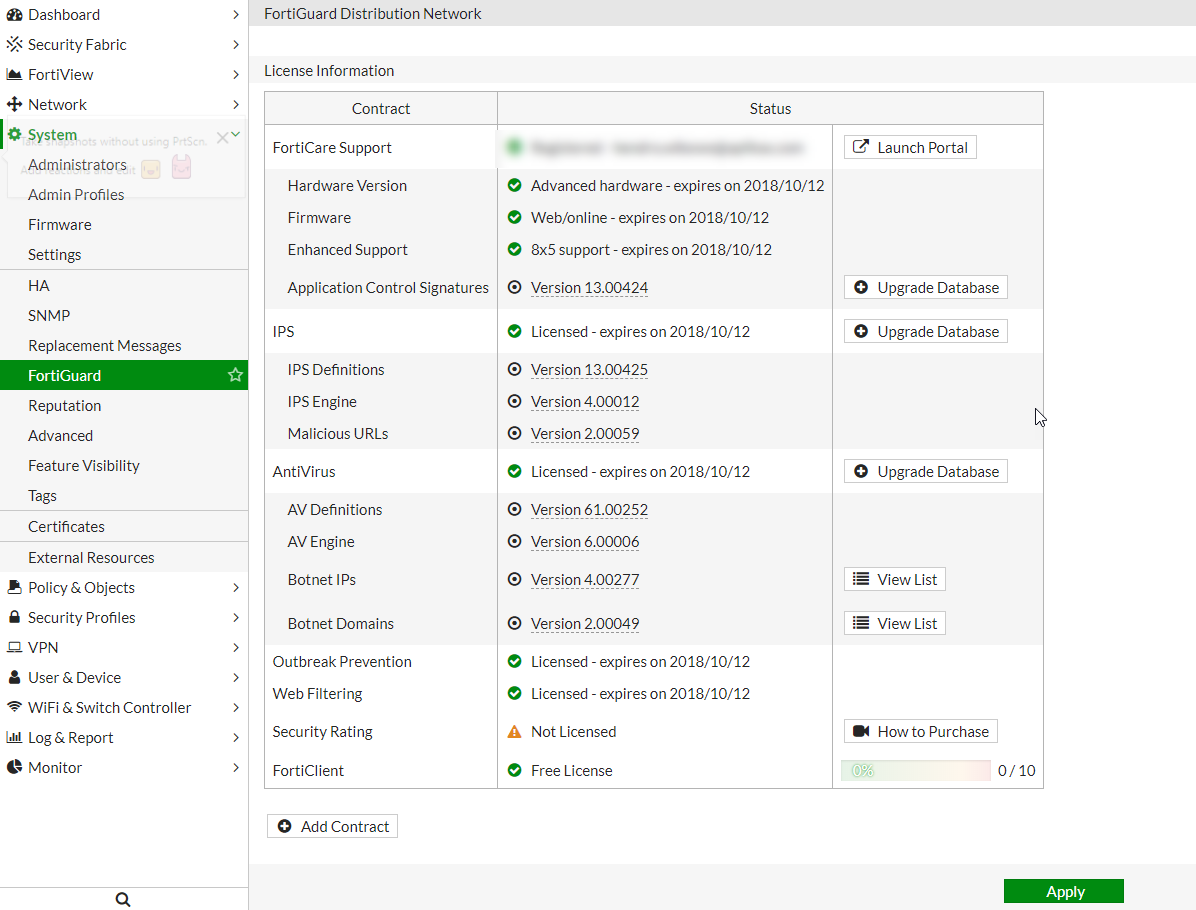Viewport: 1196px width, 910px height.
Task: Click the VPN laptop icon
Action: [14, 647]
